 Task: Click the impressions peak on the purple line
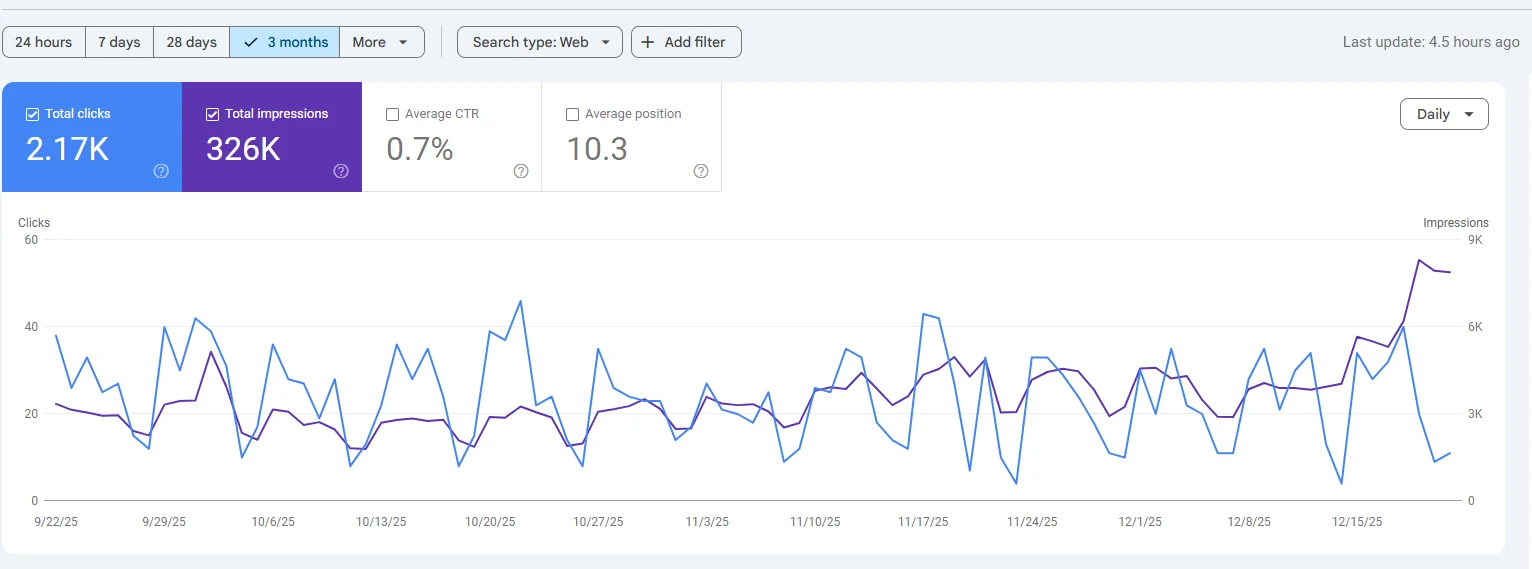[1419, 260]
